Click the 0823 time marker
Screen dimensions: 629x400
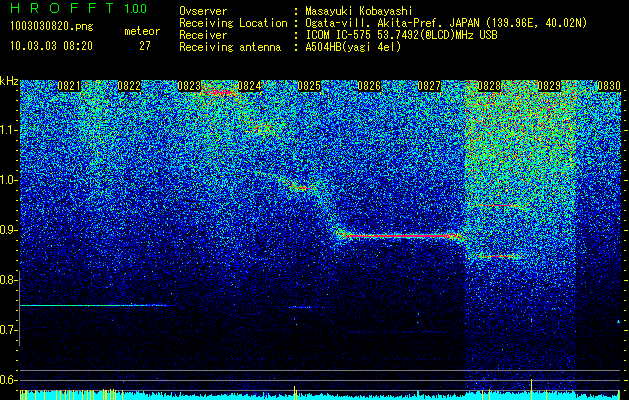click(189, 86)
